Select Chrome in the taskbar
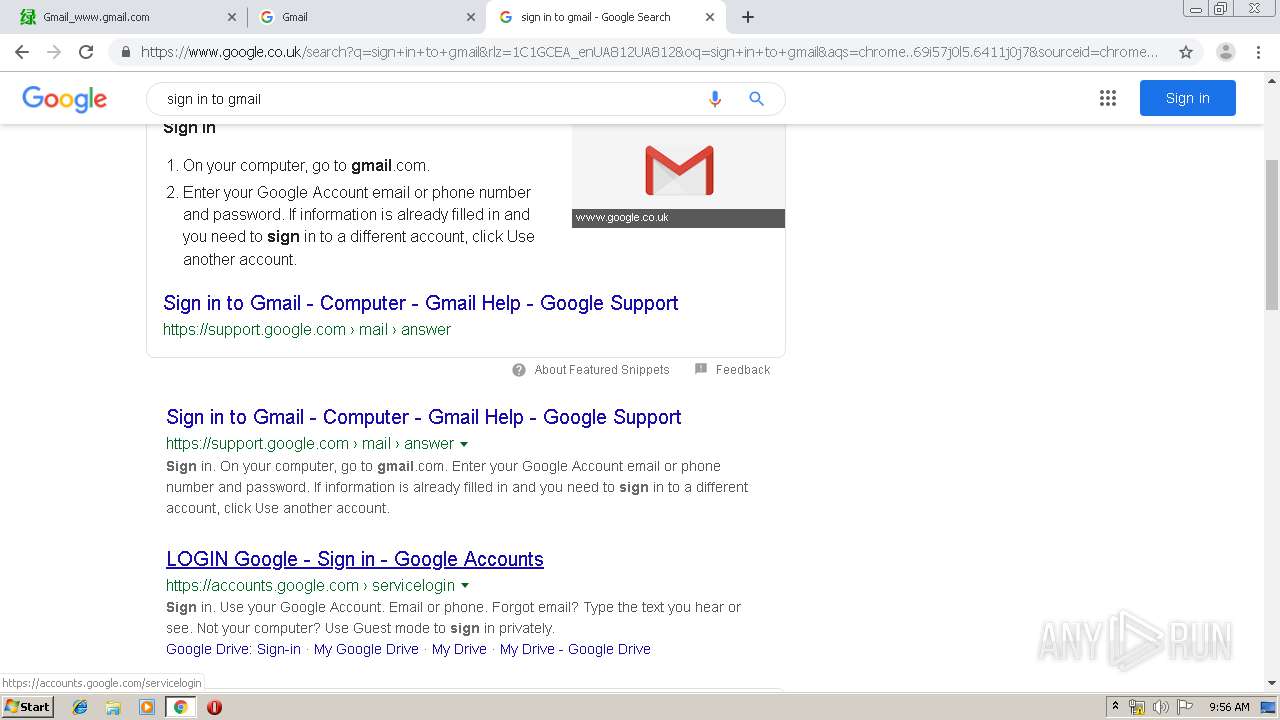 point(180,707)
